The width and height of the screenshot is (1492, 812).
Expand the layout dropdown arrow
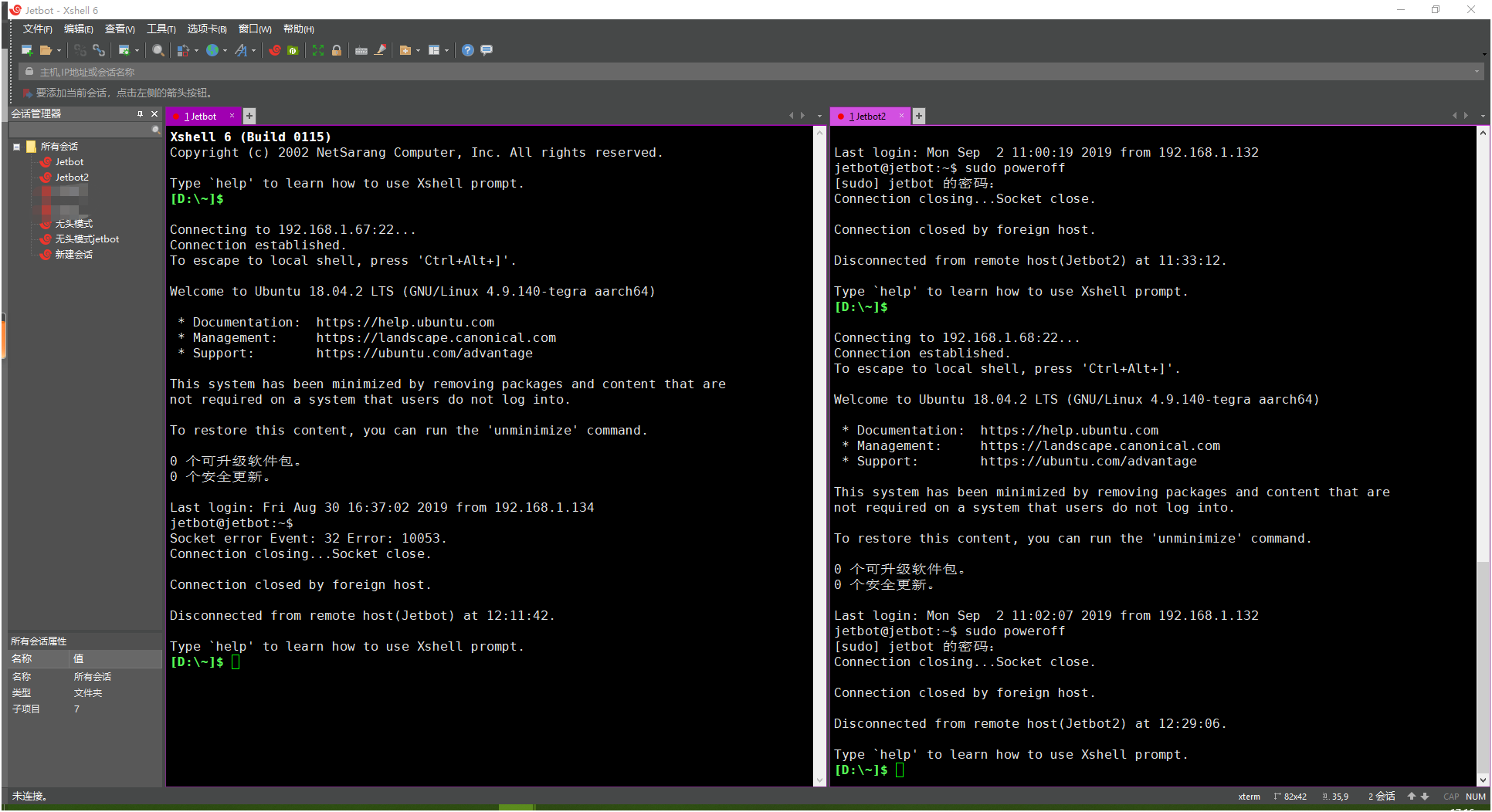click(x=446, y=51)
